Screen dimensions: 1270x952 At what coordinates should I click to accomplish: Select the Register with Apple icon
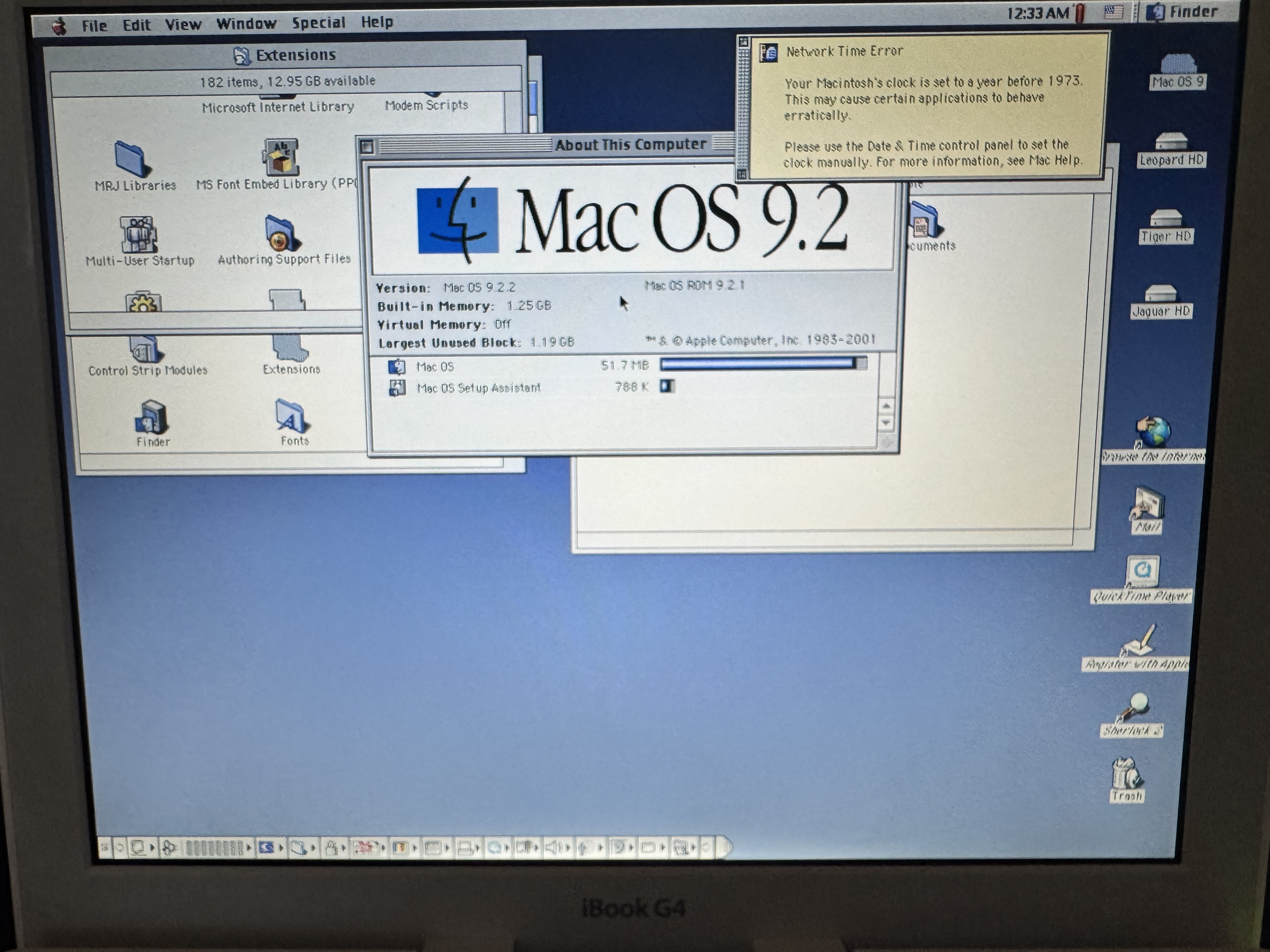(x=1137, y=649)
